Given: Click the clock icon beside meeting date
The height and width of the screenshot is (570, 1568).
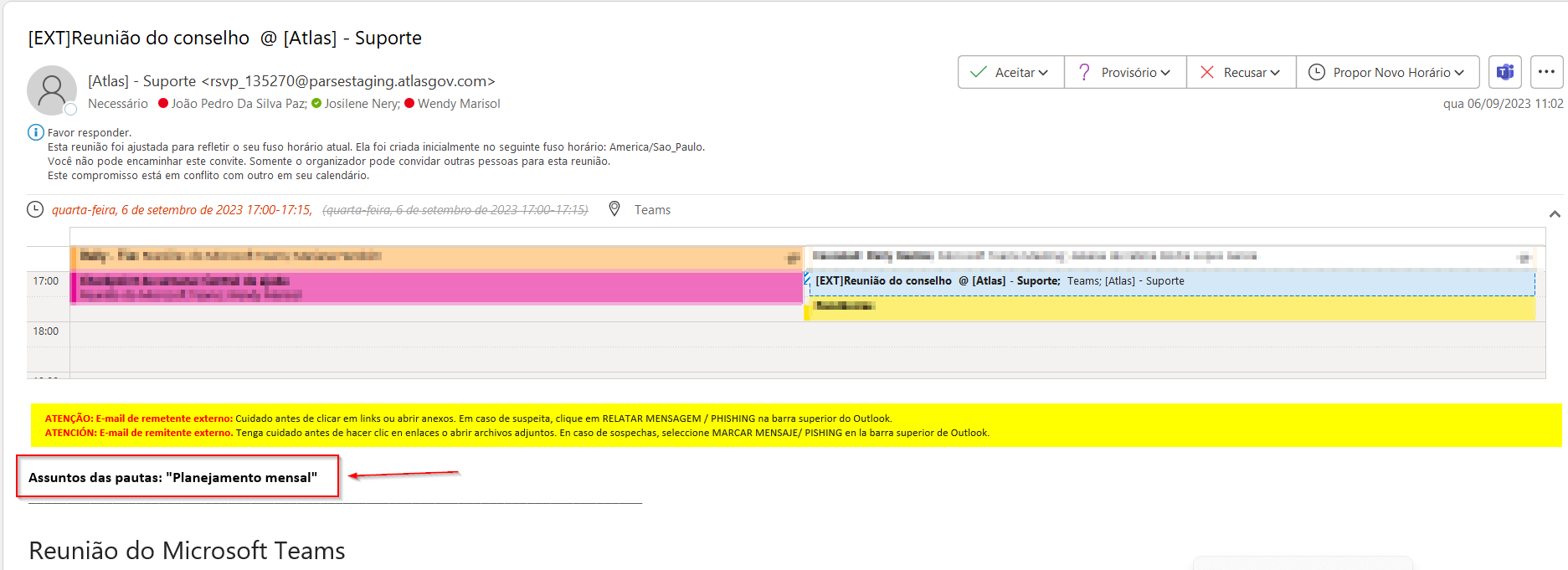Looking at the screenshot, I should 35,209.
